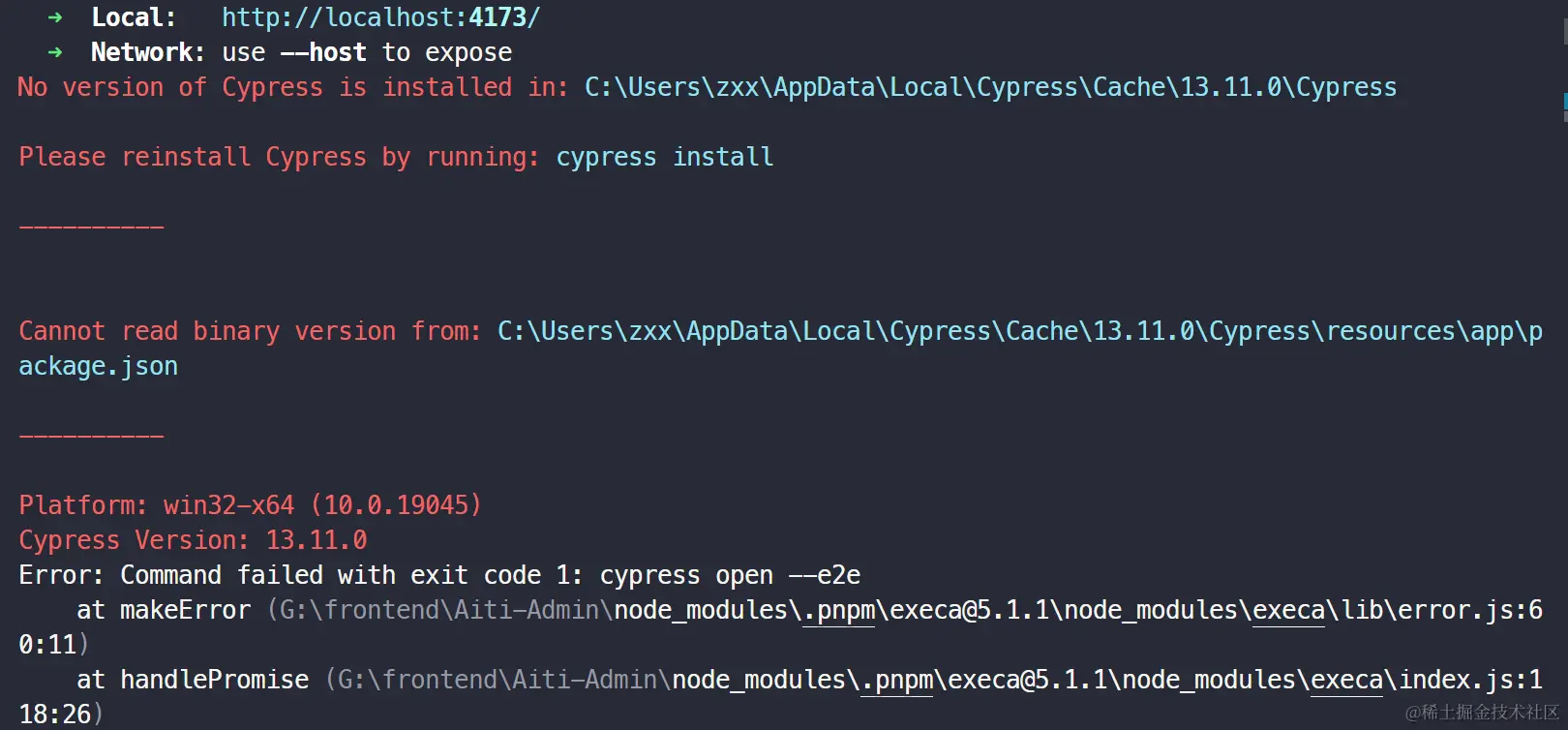Click the green arrow beside Network
The image size is (1568, 730).
(x=55, y=52)
